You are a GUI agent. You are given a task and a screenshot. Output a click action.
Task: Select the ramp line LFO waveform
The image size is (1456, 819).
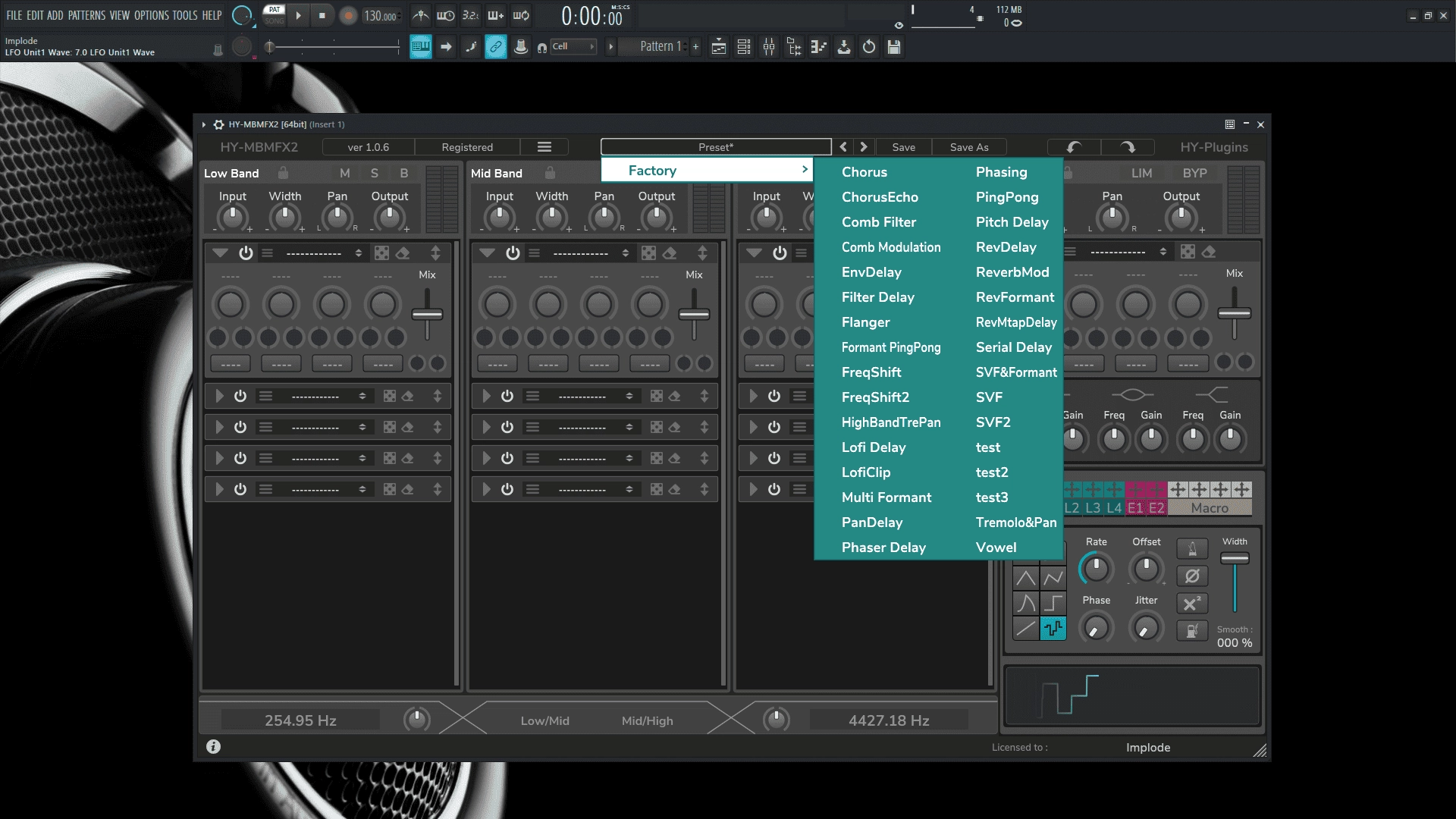coord(1025,628)
